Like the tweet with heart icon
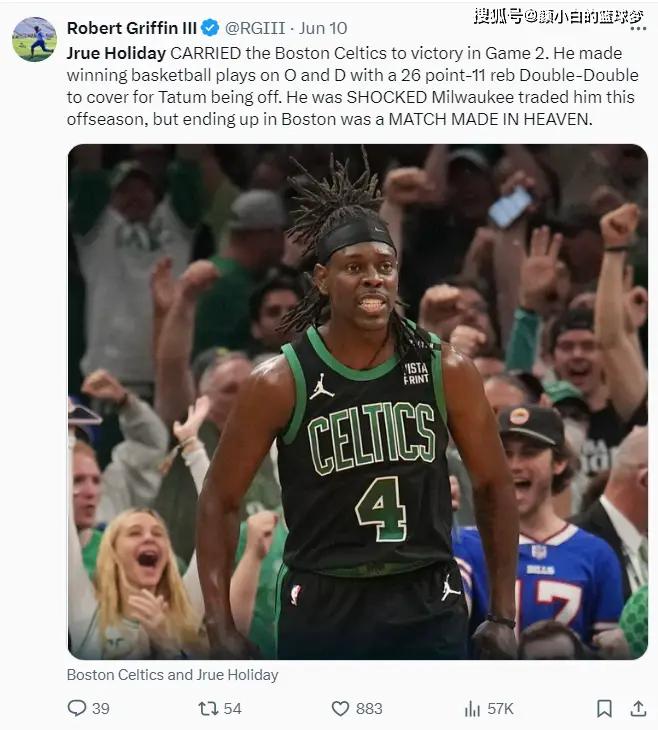 coord(340,708)
